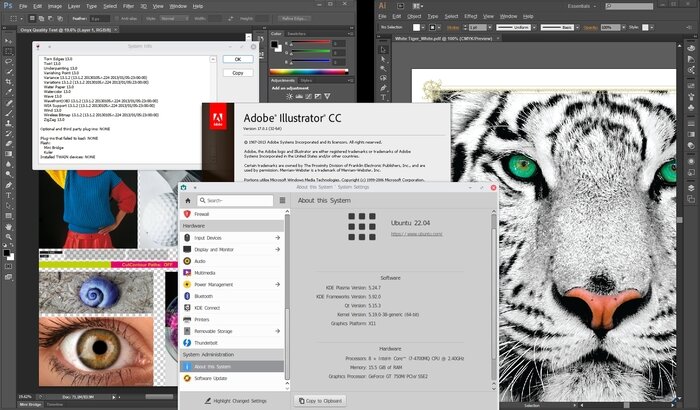The image size is (700, 410).
Task: Open the Style dropdown in Photoshop options
Action: point(172,19)
